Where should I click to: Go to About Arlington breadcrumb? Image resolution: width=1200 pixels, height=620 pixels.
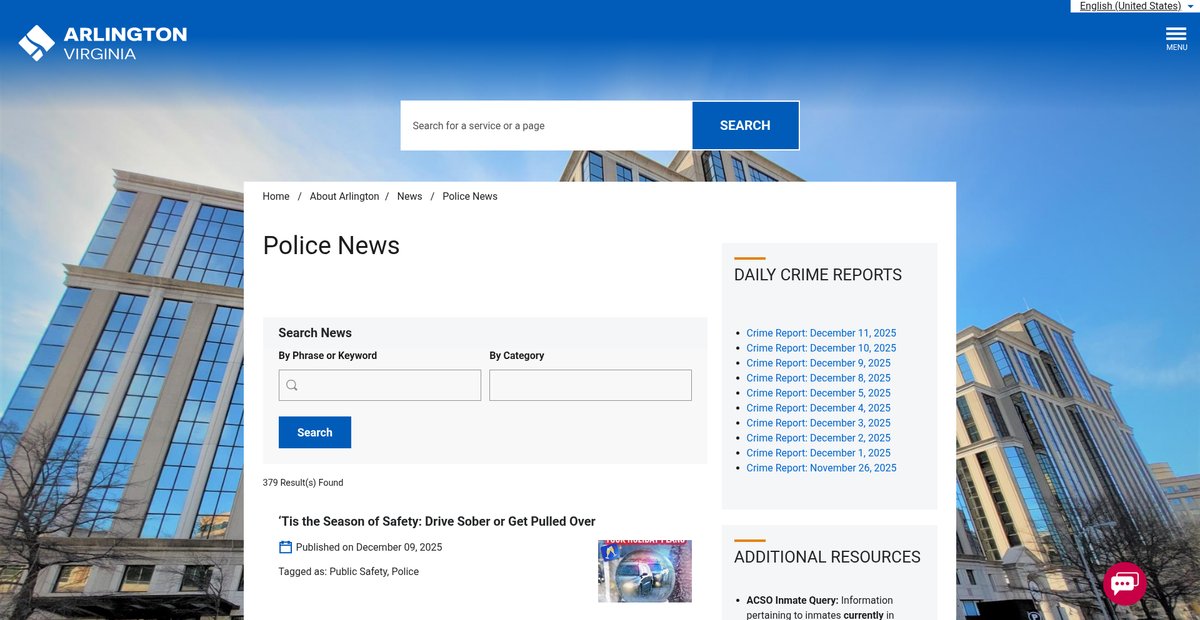344,196
